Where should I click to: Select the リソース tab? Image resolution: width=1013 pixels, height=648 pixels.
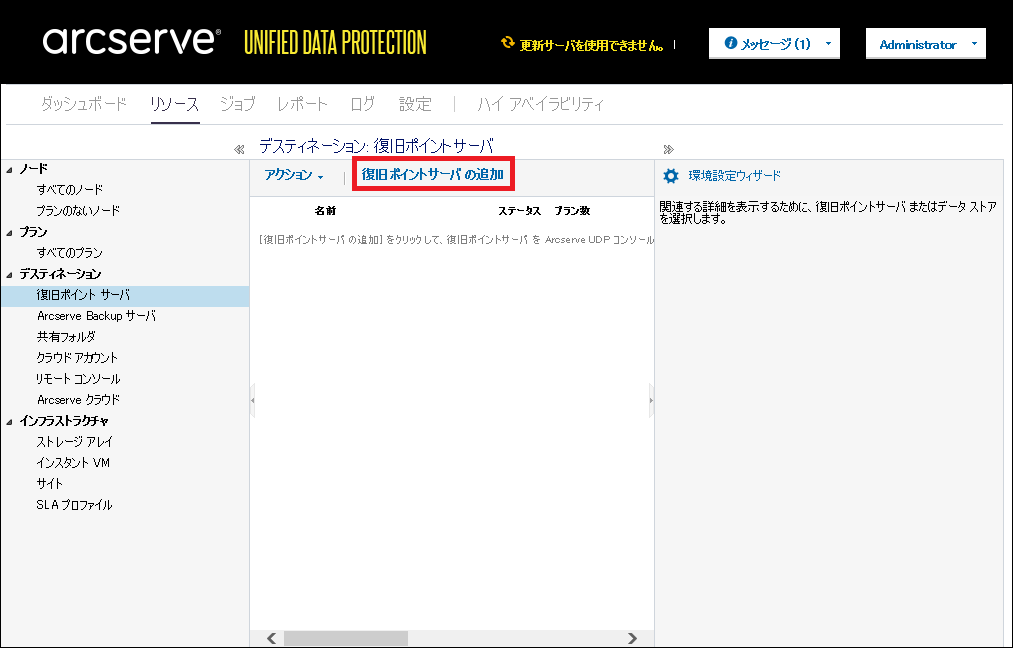click(174, 103)
